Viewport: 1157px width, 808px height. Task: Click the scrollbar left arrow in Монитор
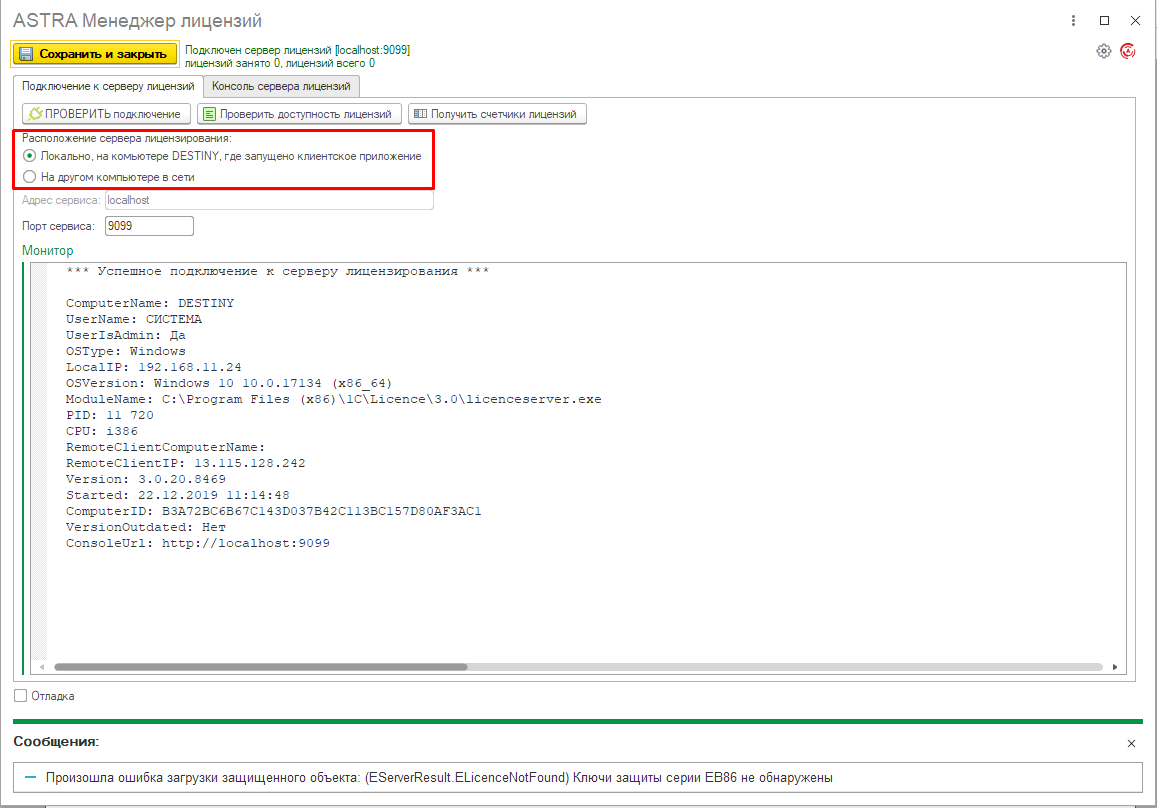tap(42, 666)
